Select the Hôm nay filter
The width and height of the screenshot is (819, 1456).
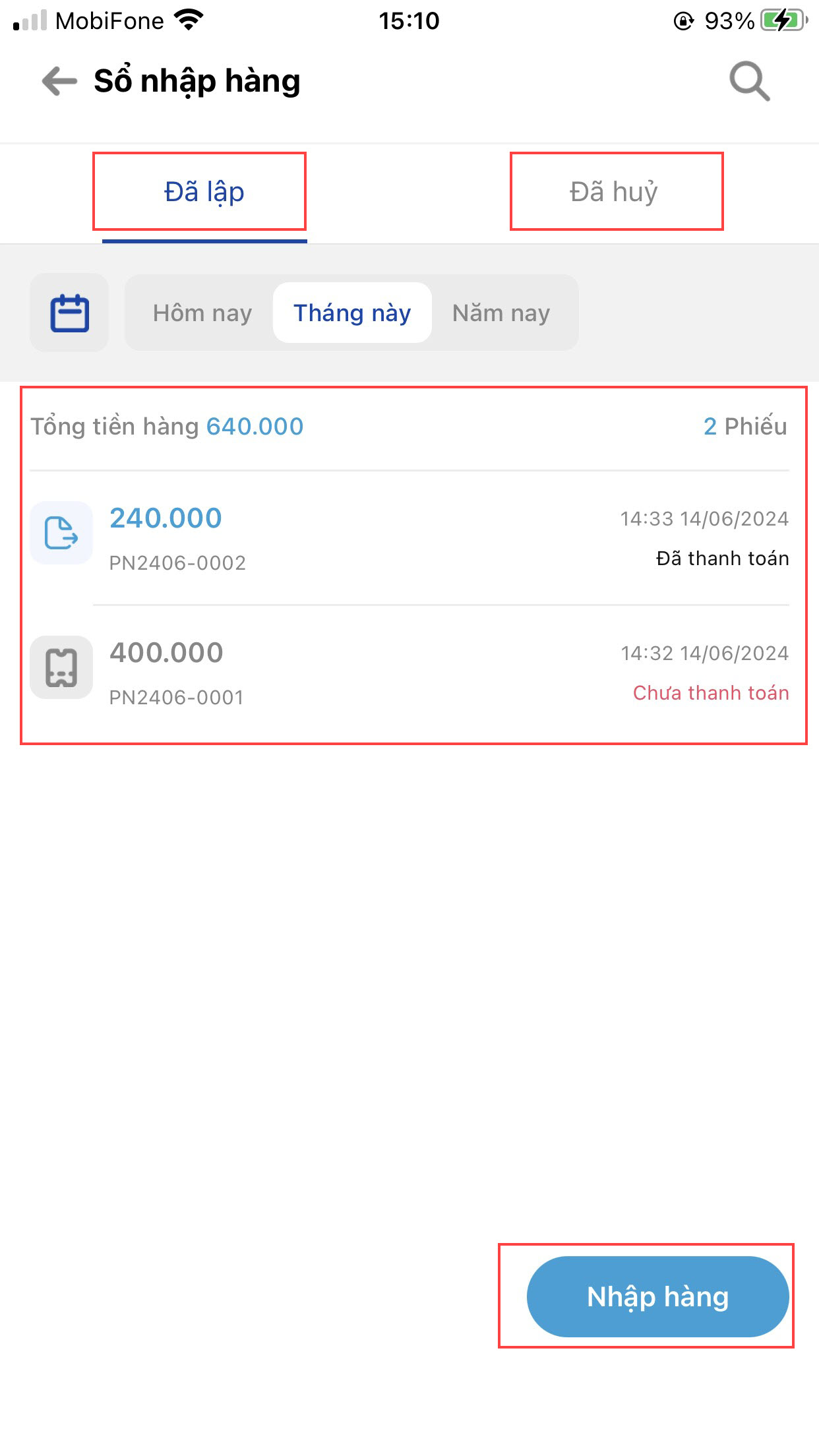point(202,313)
